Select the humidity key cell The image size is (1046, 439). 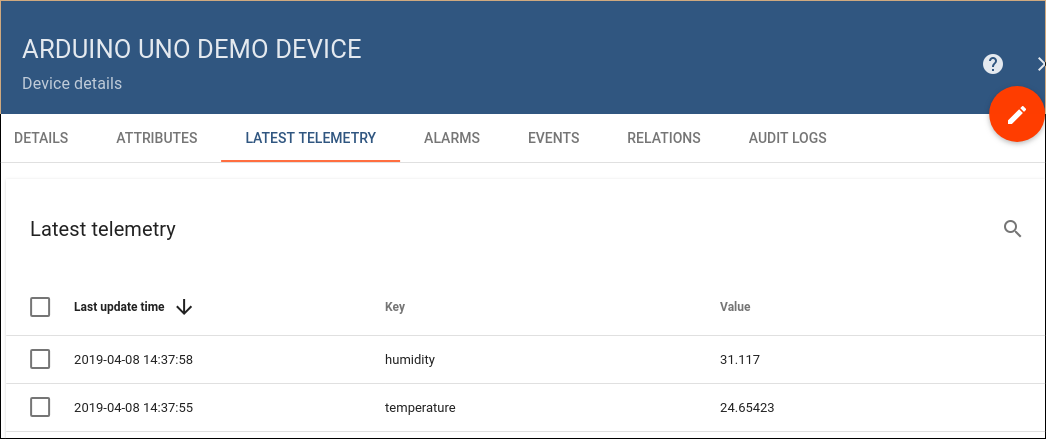pyautogui.click(x=410, y=360)
